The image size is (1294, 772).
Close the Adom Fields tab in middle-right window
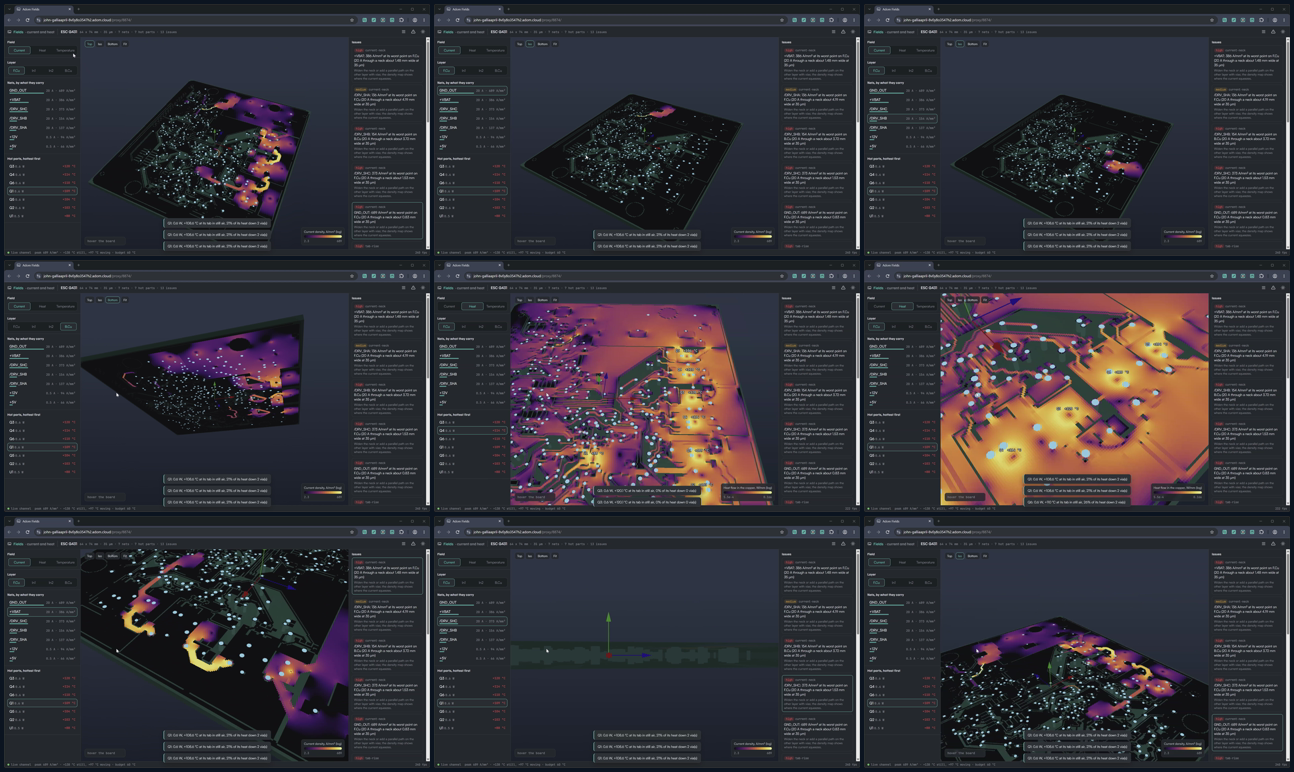tap(931, 266)
